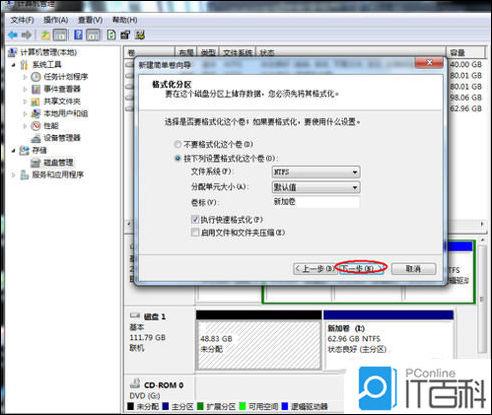The image size is (492, 415).
Task: Expand the 共享文件夹 node
Action: coord(25,101)
